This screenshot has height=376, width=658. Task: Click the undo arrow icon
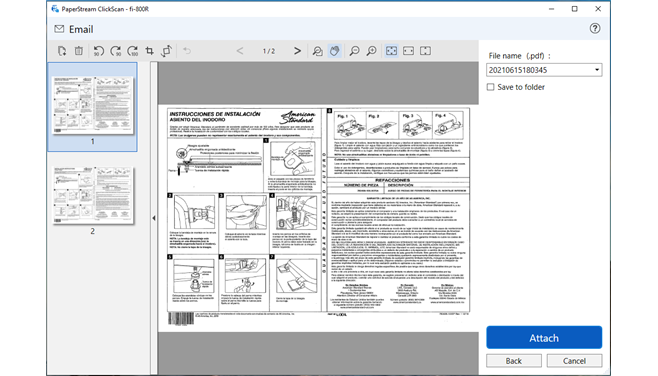tap(187, 51)
